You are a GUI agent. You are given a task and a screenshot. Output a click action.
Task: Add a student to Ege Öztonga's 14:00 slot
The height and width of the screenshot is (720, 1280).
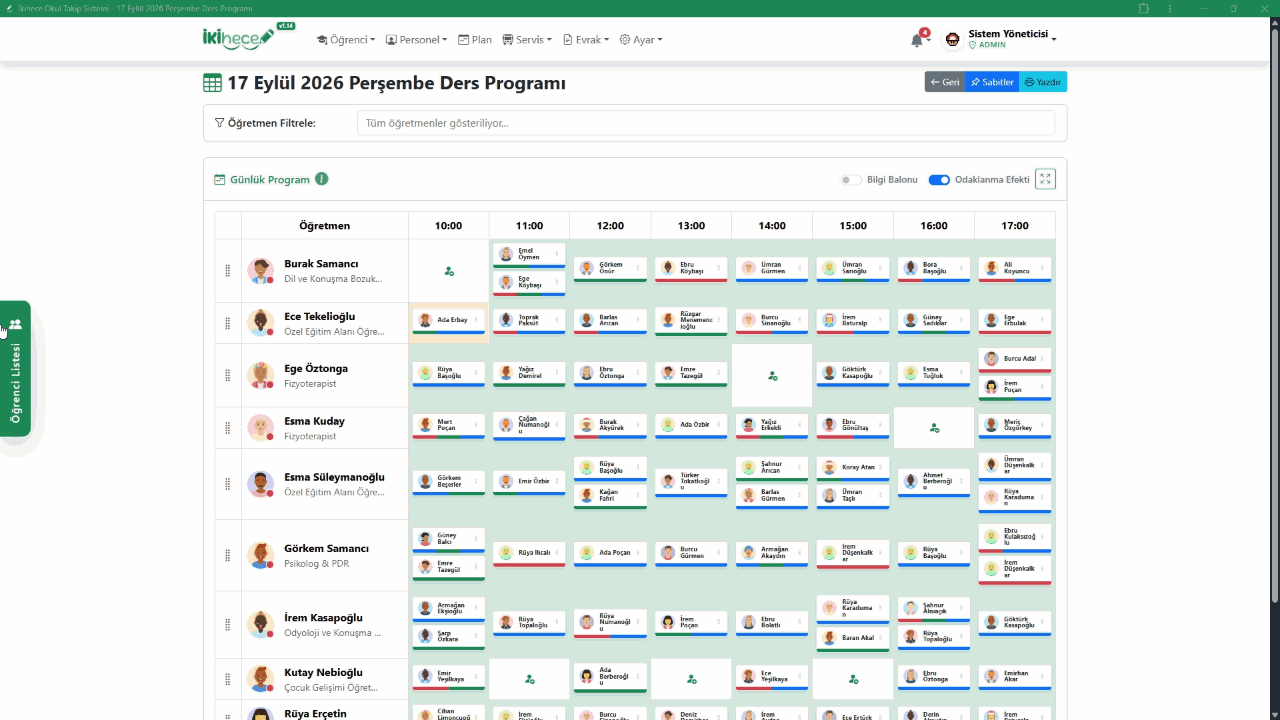click(772, 376)
